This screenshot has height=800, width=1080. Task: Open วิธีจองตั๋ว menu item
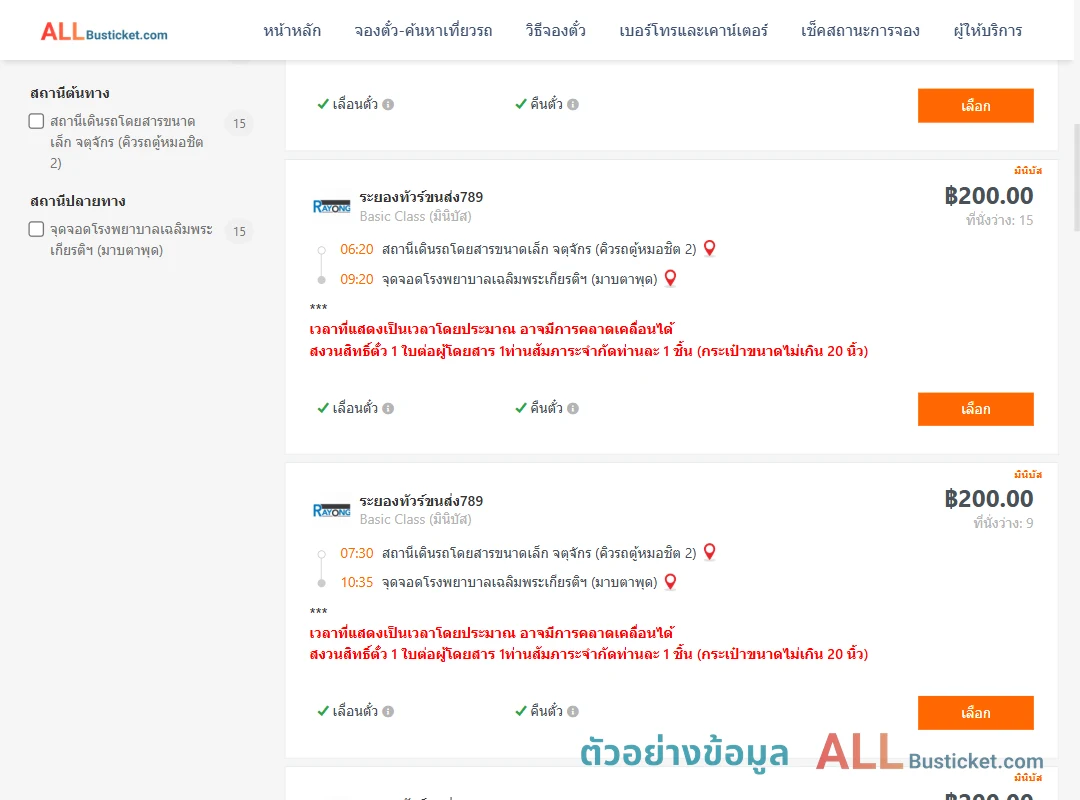(x=555, y=31)
